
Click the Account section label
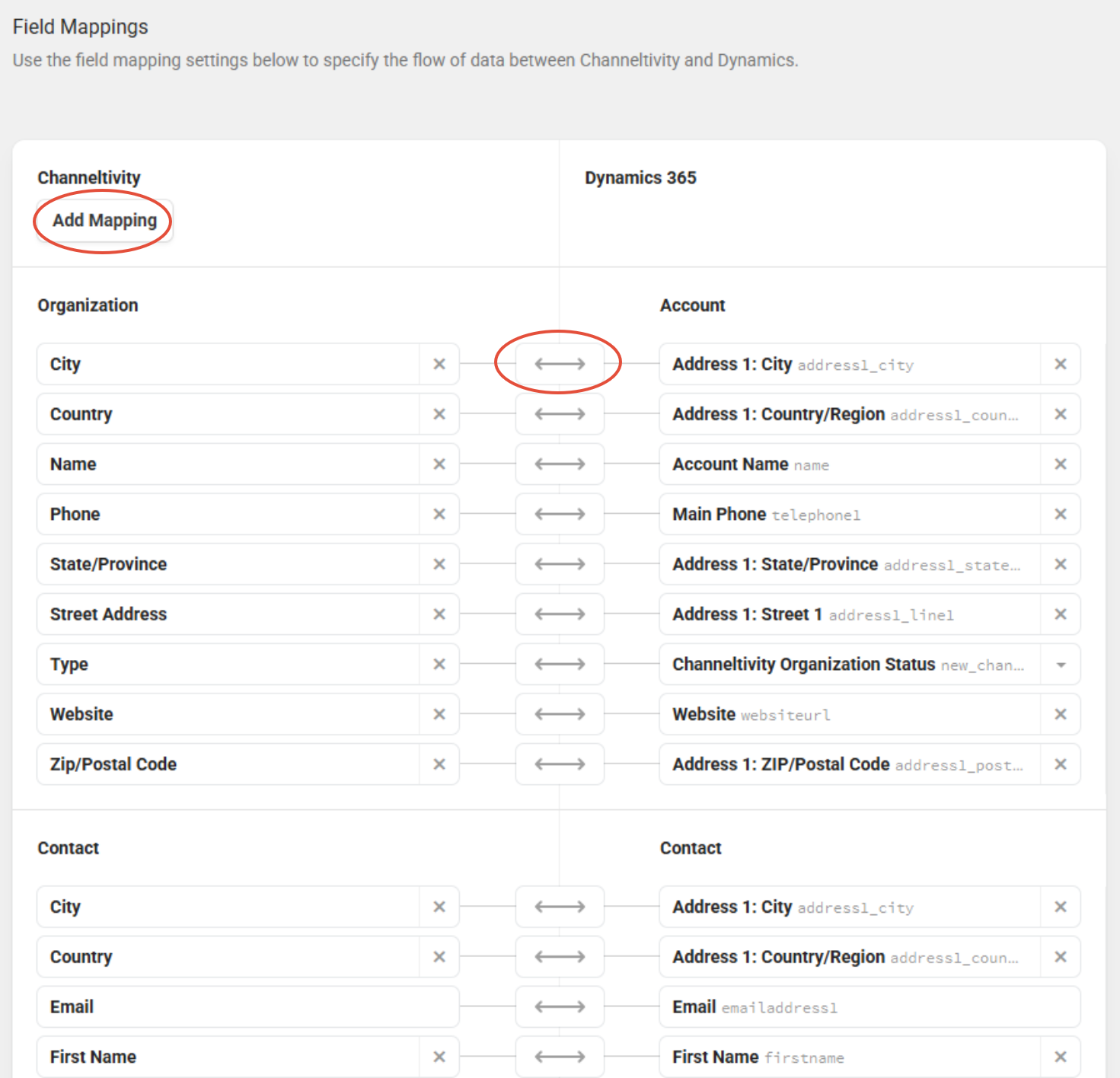tap(692, 305)
